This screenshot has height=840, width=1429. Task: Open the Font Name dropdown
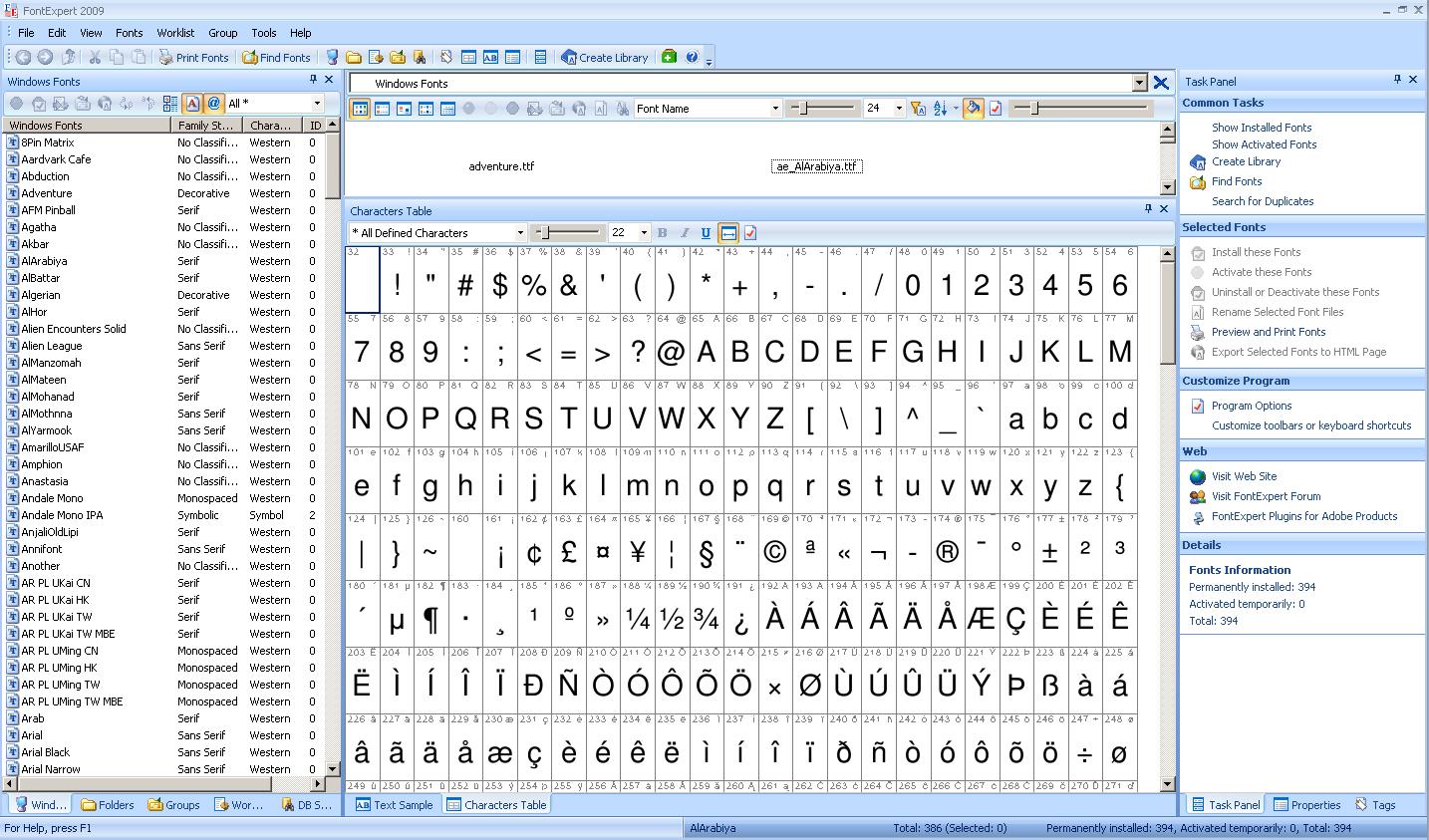pos(775,109)
